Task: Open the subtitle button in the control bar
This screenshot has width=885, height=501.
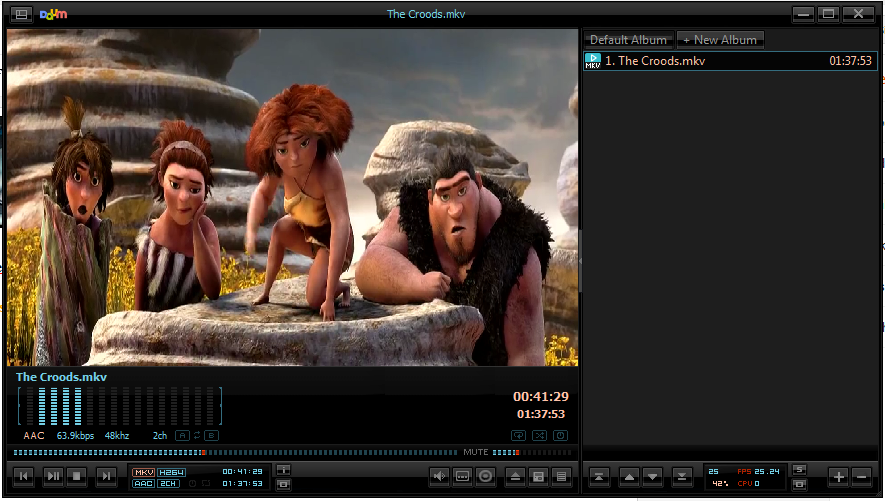Action: coord(462,476)
